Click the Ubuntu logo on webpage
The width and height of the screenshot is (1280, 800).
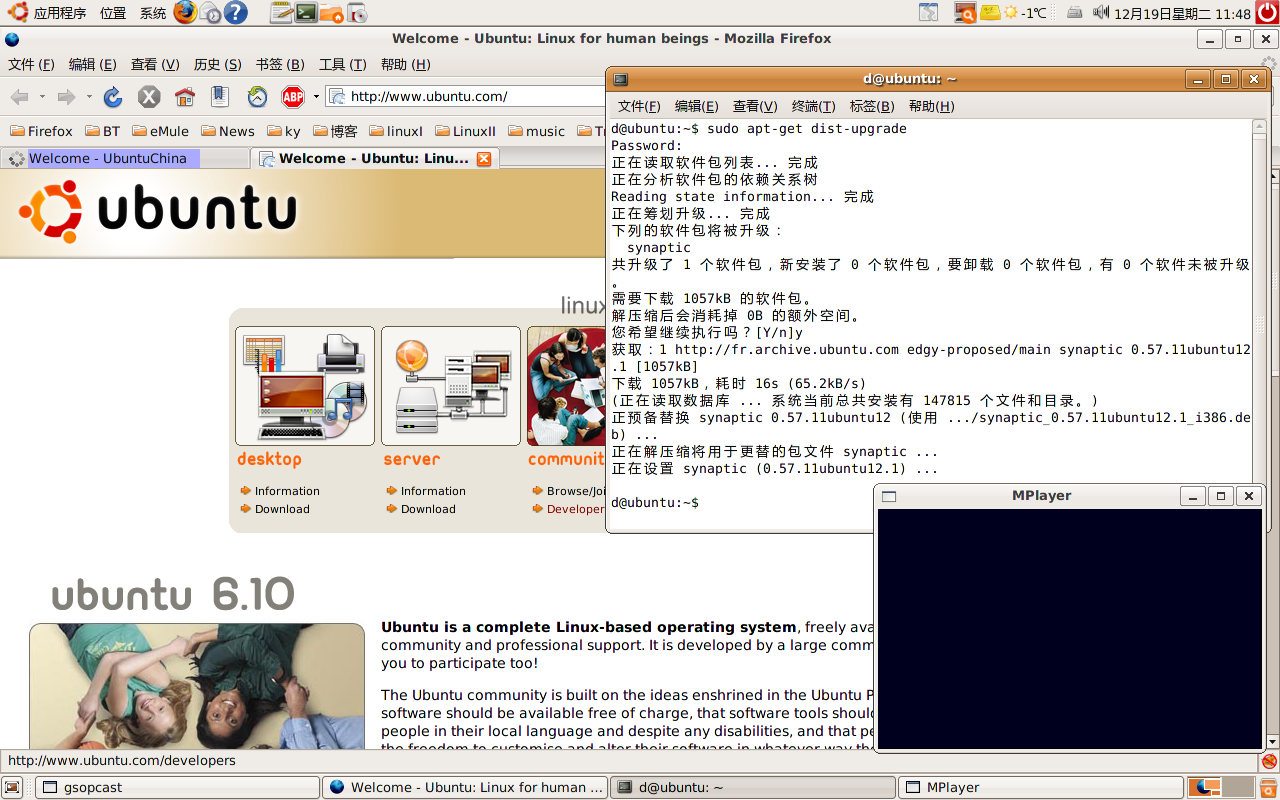point(158,211)
